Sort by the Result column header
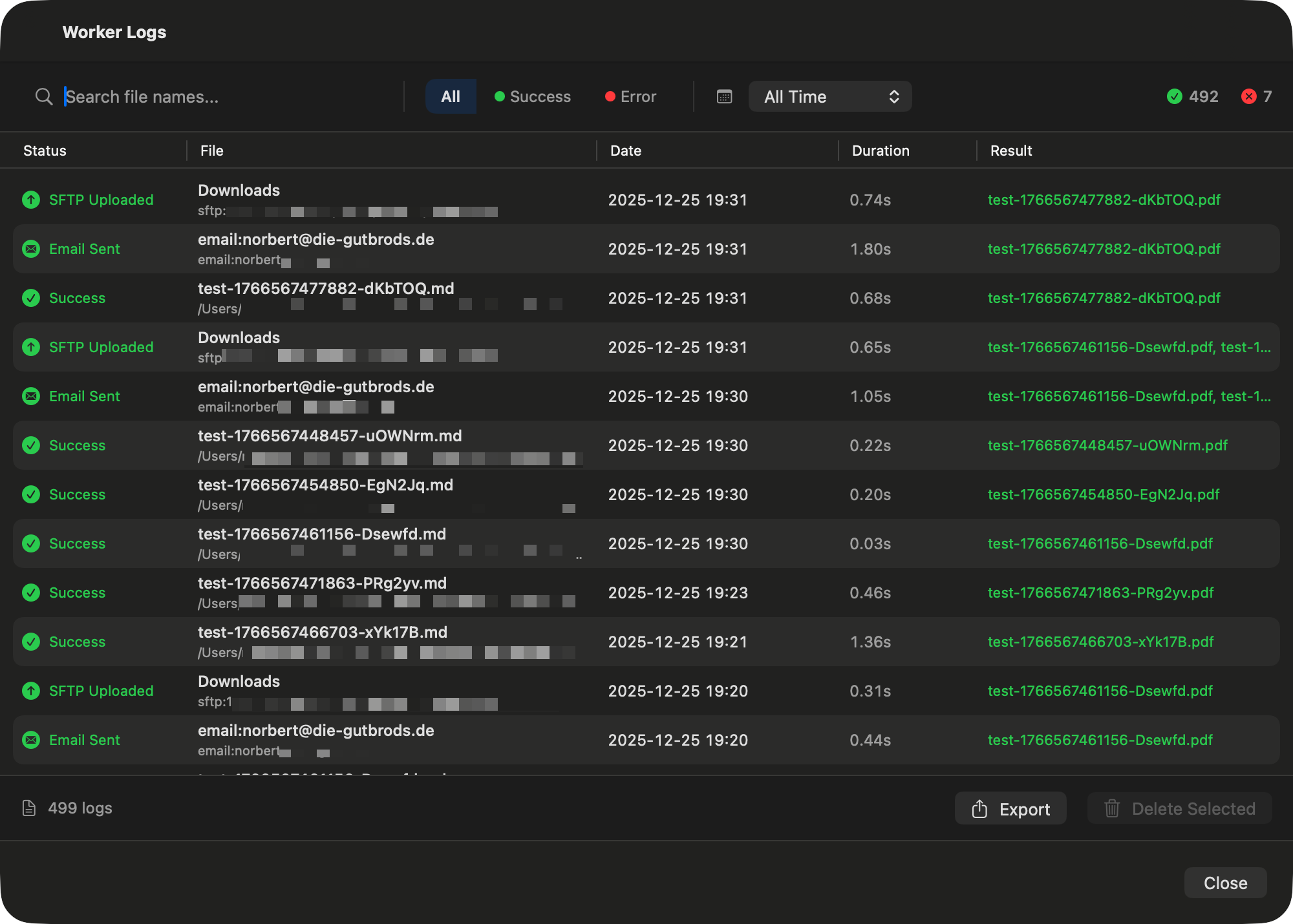The height and width of the screenshot is (924, 1293). point(1011,151)
